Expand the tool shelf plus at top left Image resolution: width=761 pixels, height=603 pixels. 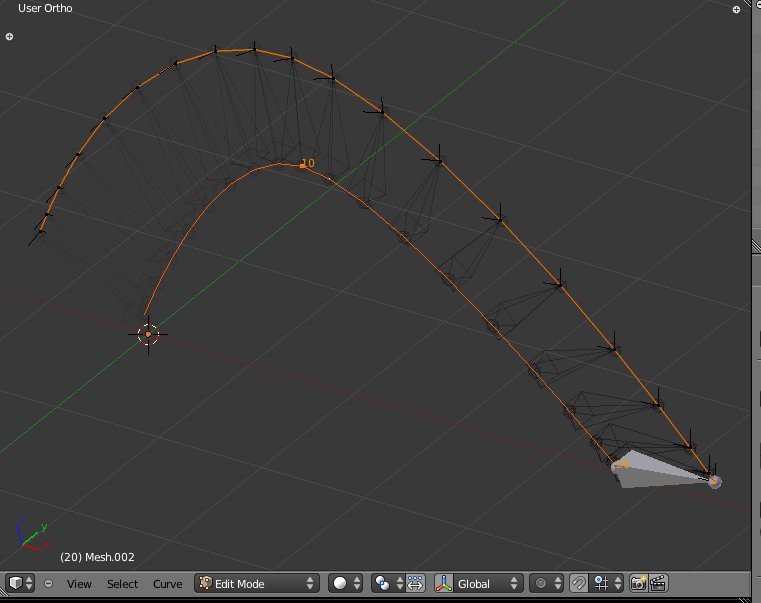[9, 36]
